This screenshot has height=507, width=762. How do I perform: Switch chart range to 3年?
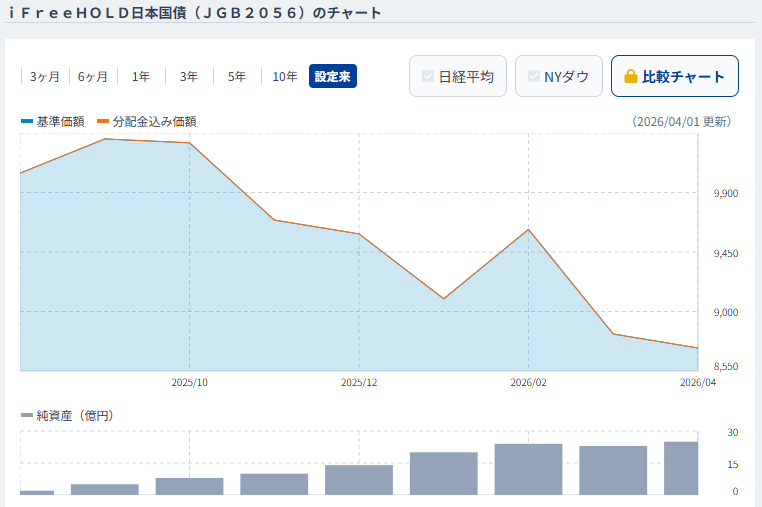pyautogui.click(x=189, y=76)
